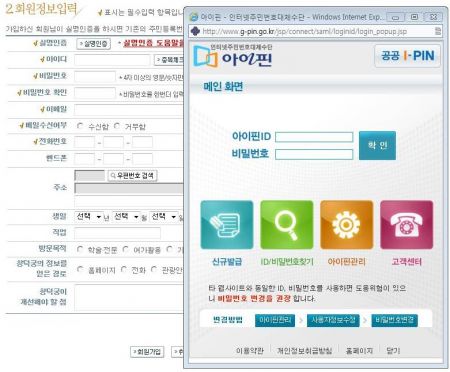Focus the middle 전화번호 box
The height and width of the screenshot is (372, 450).
(113, 142)
